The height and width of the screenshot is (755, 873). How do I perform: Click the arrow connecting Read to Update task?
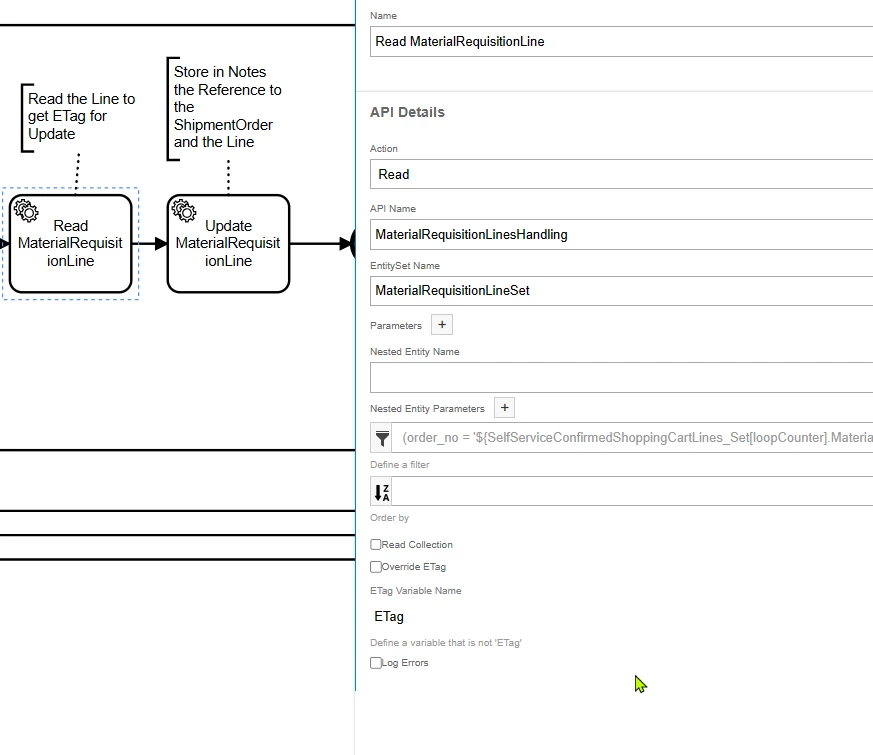[150, 243]
